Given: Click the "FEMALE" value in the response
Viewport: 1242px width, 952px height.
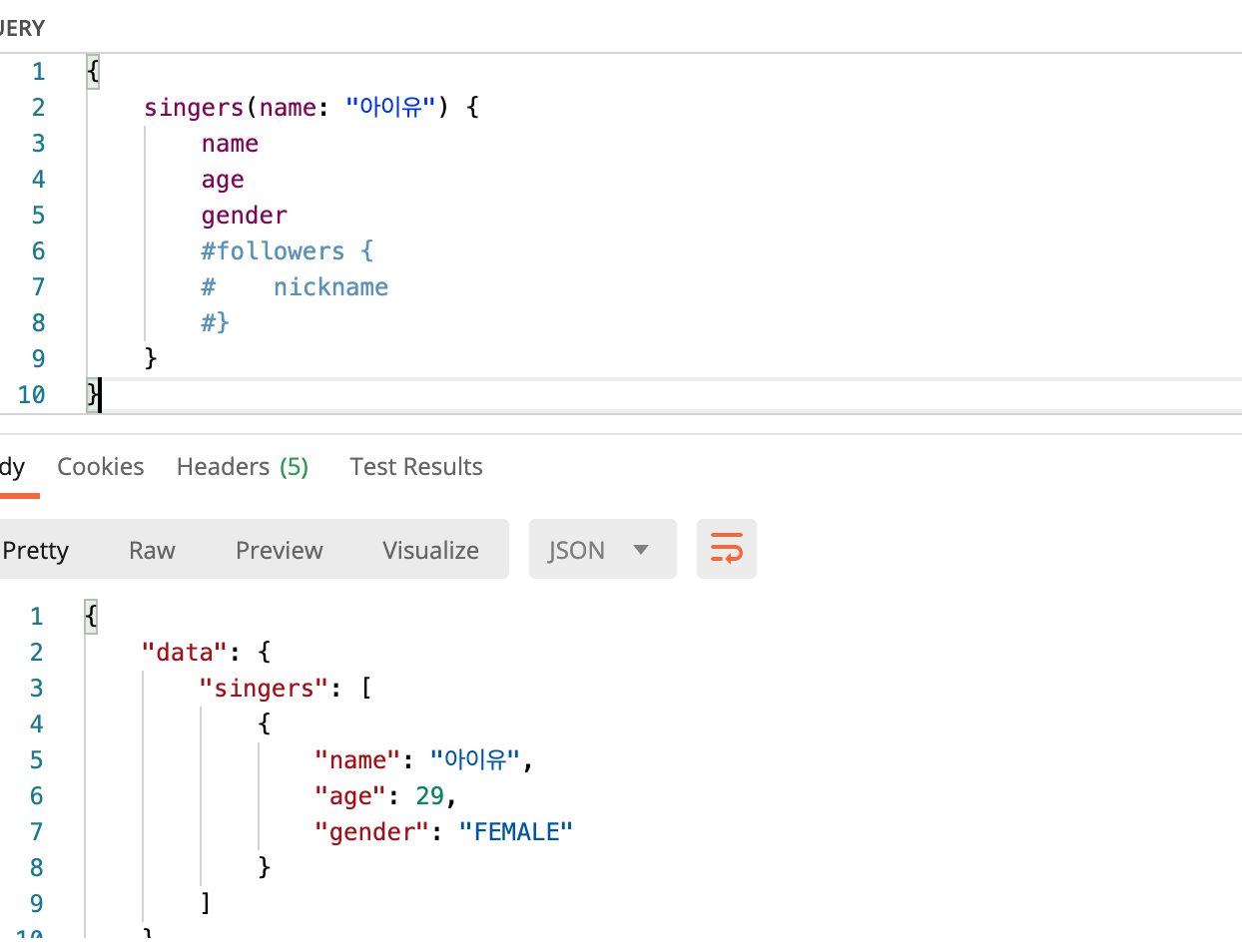Looking at the screenshot, I should point(516,832).
